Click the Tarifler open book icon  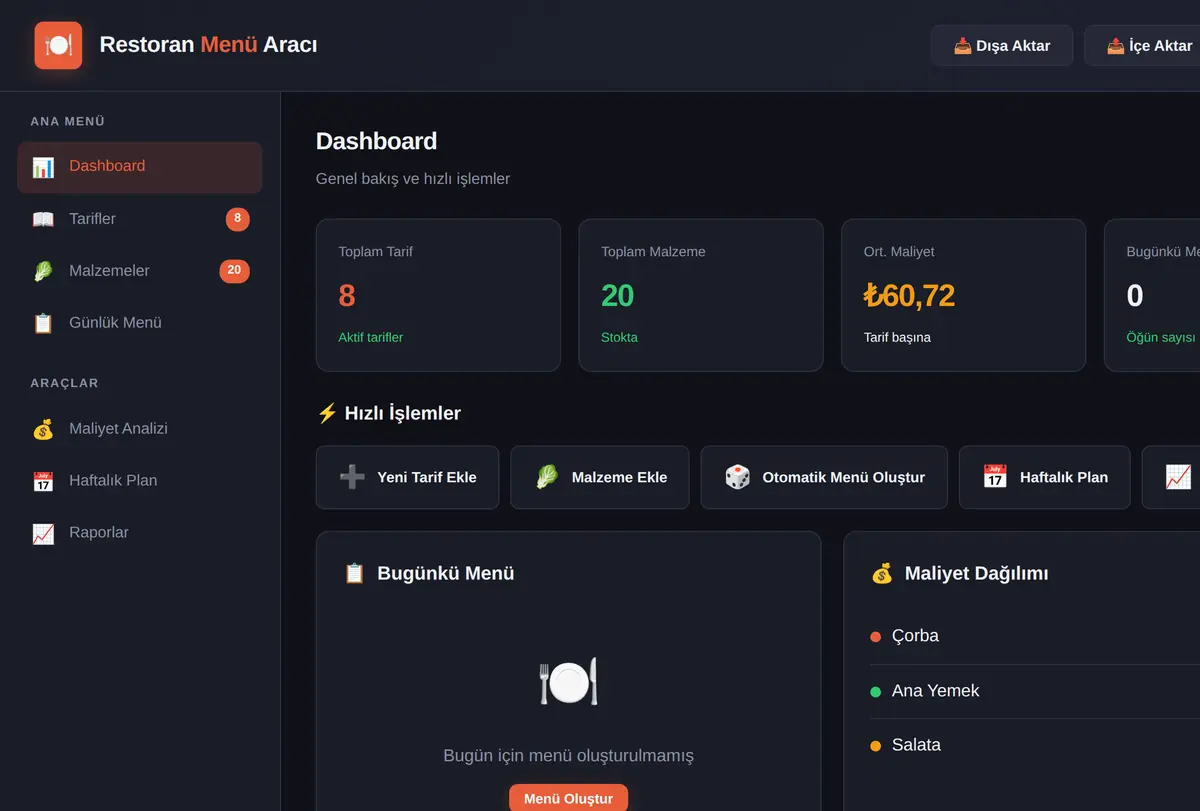click(x=43, y=219)
